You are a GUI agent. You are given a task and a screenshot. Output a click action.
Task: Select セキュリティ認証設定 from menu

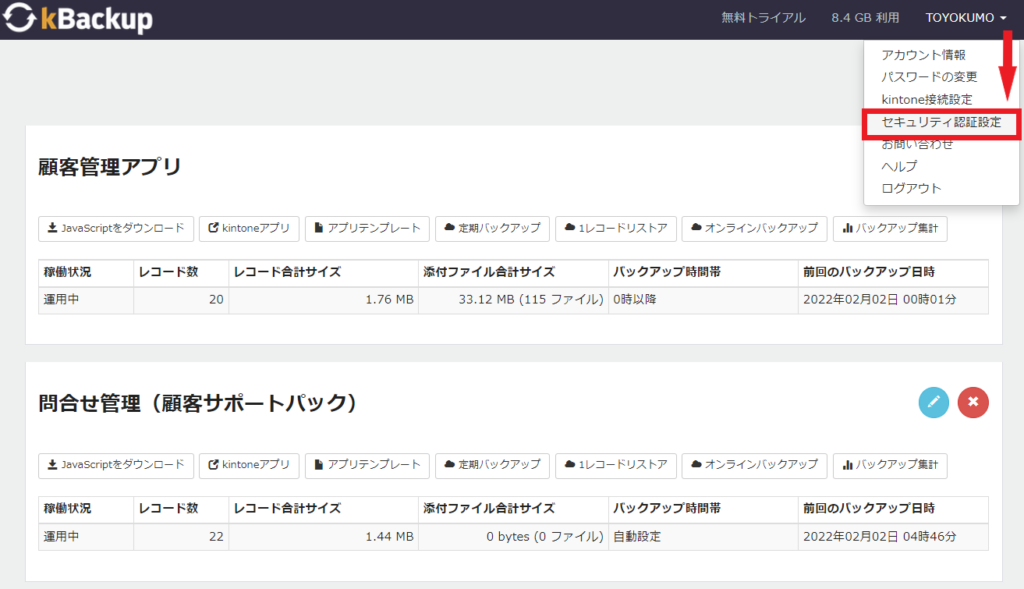coord(940,122)
